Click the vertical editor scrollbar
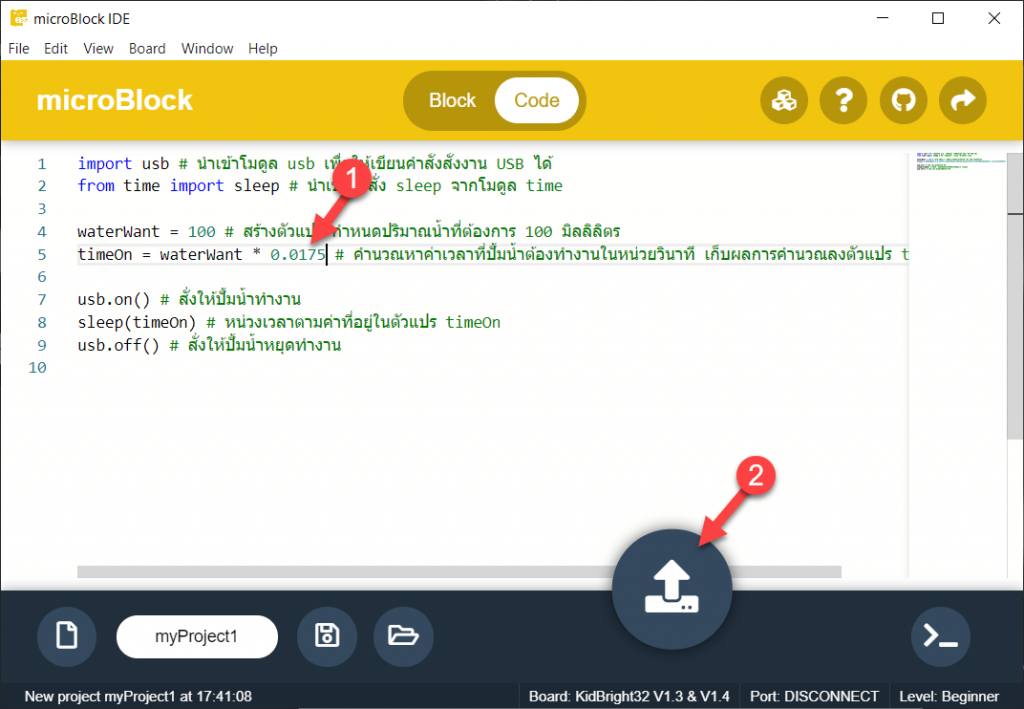Screen dimensions: 1024x709 tap(1015, 297)
